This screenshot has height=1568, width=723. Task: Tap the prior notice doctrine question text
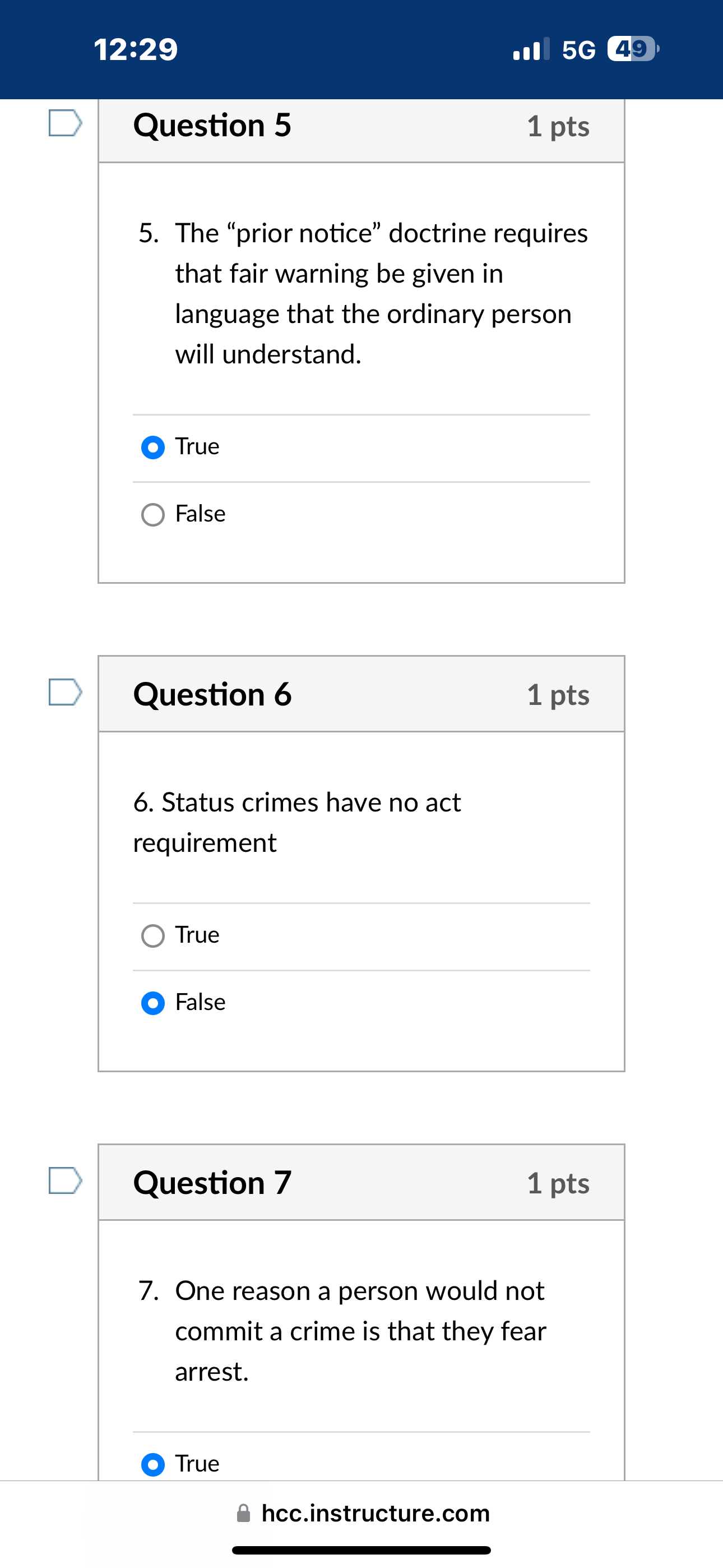[x=381, y=293]
